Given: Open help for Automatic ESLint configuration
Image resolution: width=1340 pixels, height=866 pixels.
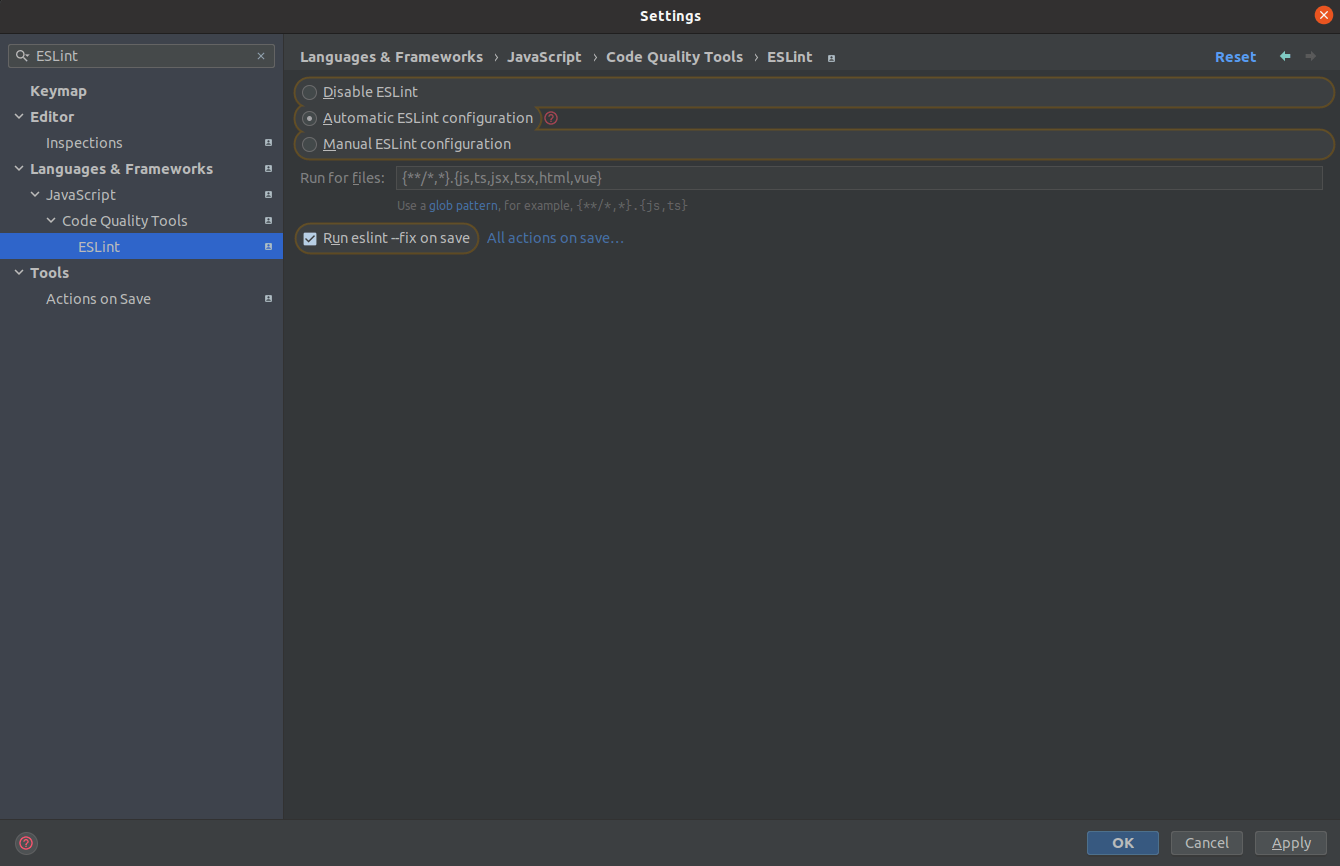Looking at the screenshot, I should [x=551, y=118].
